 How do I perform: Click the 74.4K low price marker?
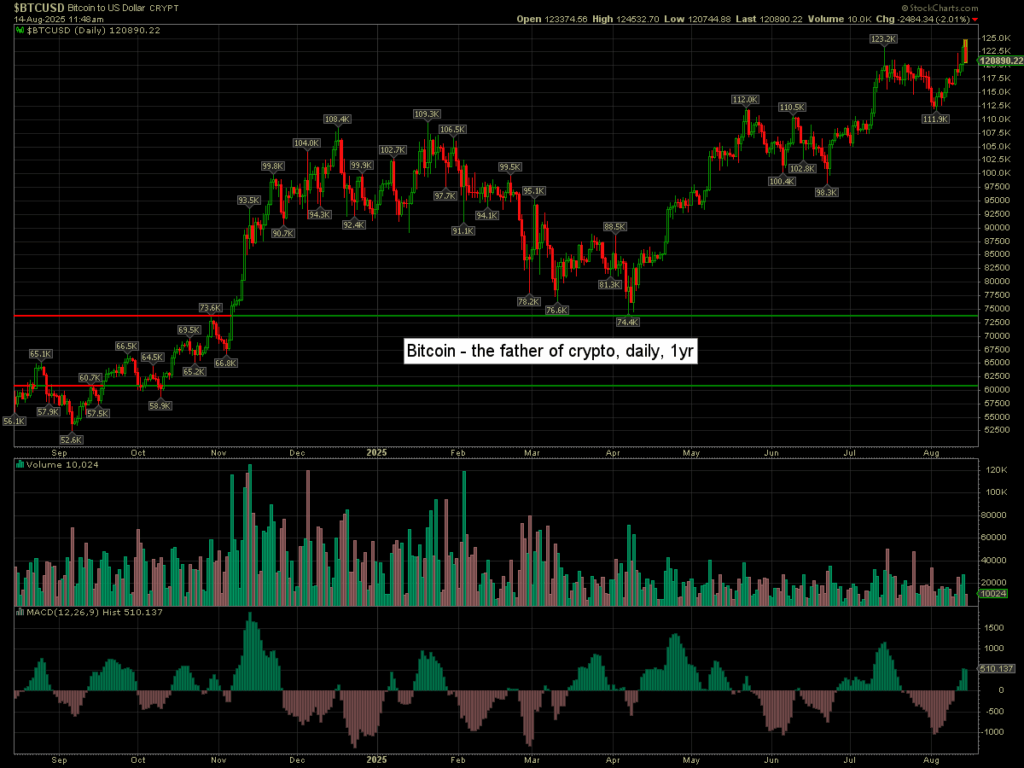[628, 322]
